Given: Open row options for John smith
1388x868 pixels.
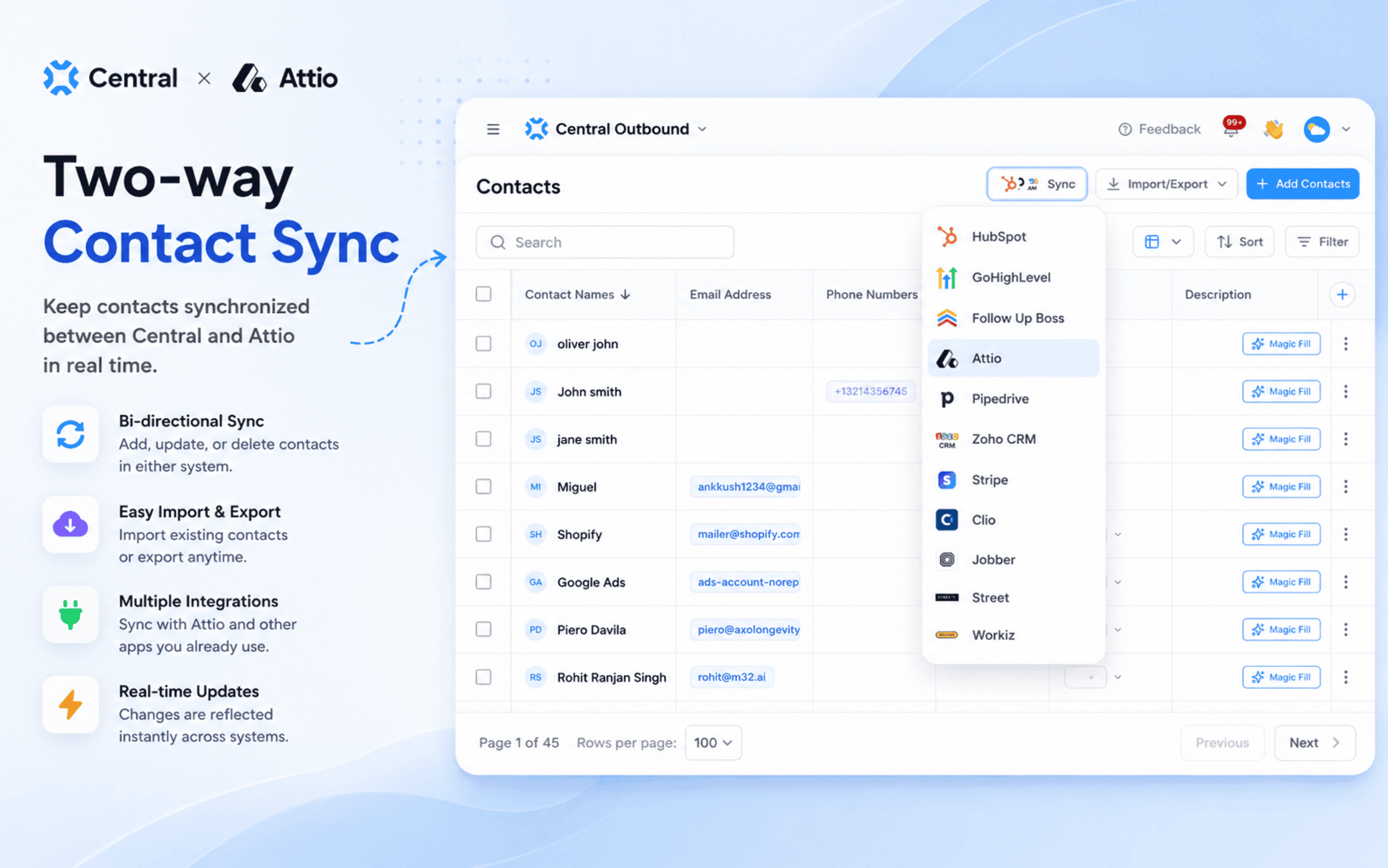Looking at the screenshot, I should (1346, 392).
